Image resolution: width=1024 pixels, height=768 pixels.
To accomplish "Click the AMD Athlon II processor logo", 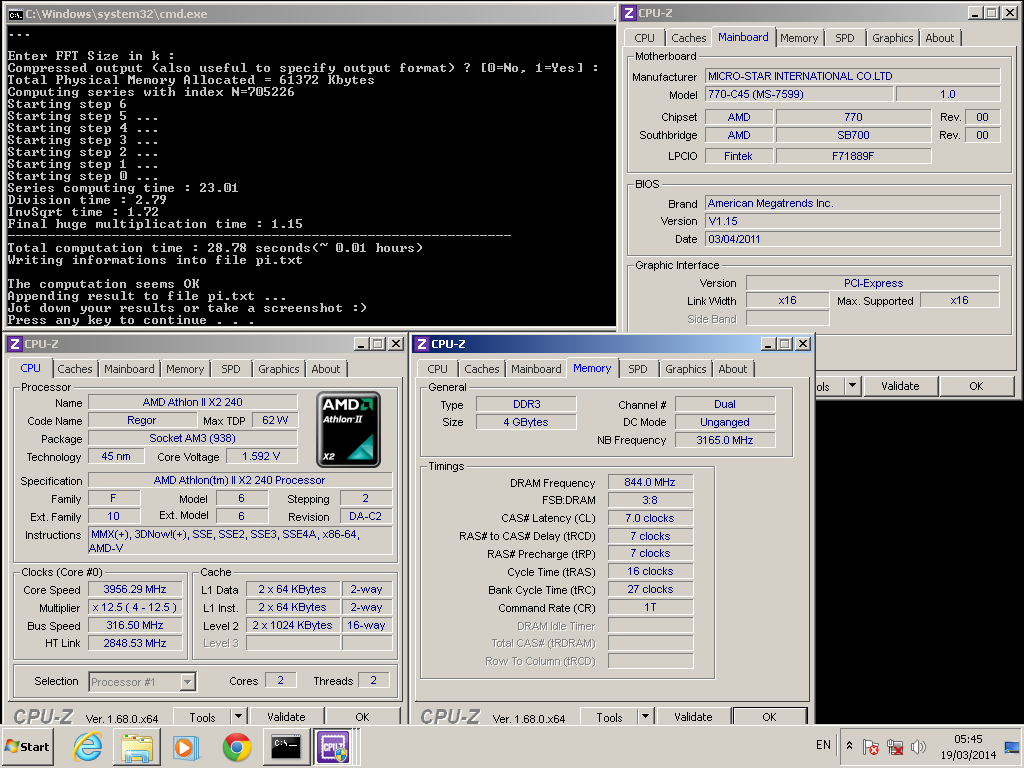I will [x=348, y=429].
